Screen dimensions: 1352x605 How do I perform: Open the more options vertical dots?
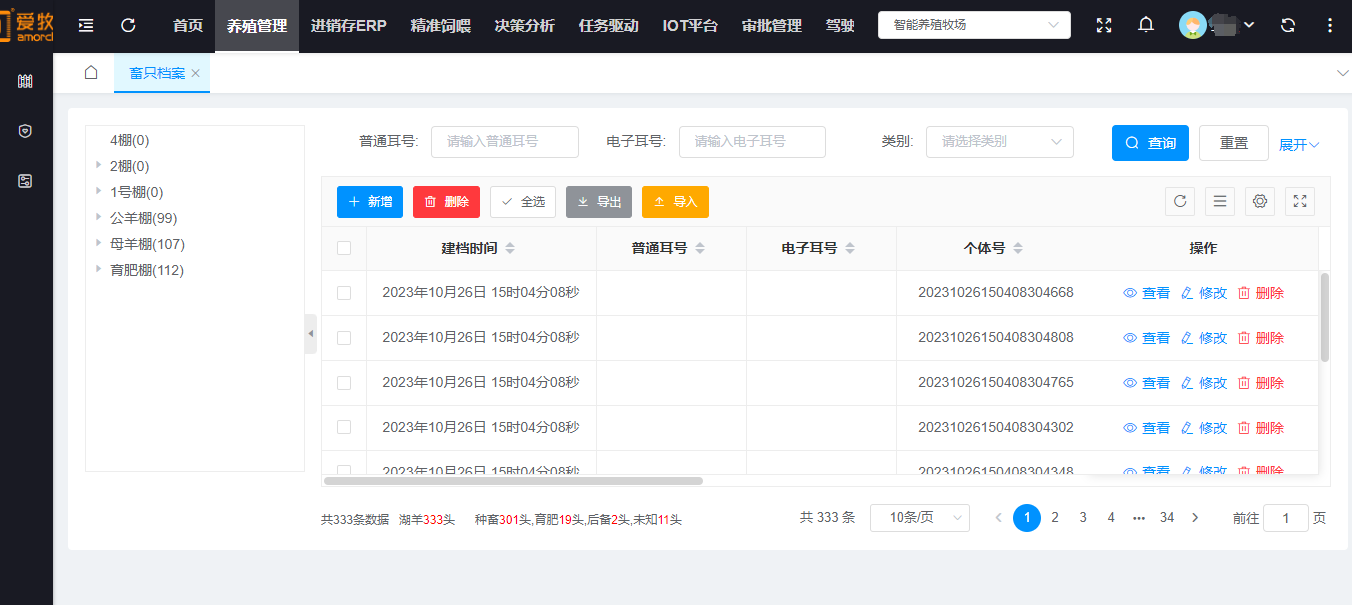[x=1328, y=26]
